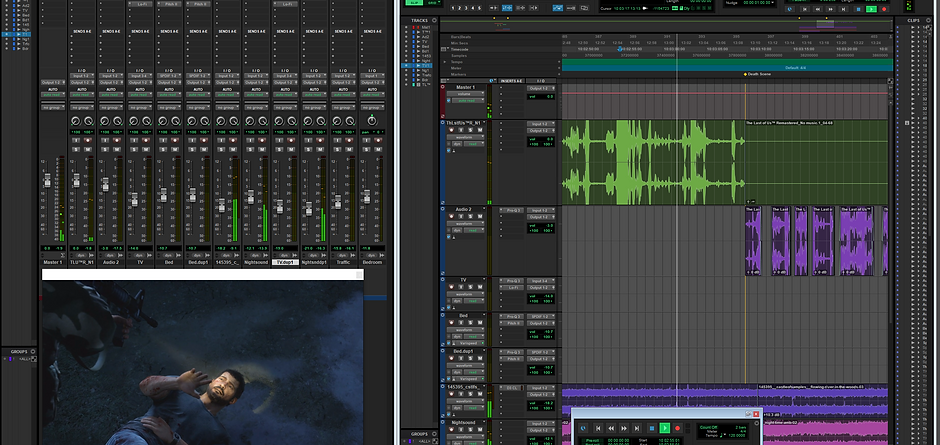This screenshot has height=445, width=940.
Task: Click the Death Scene marker
Action: tap(745, 74)
